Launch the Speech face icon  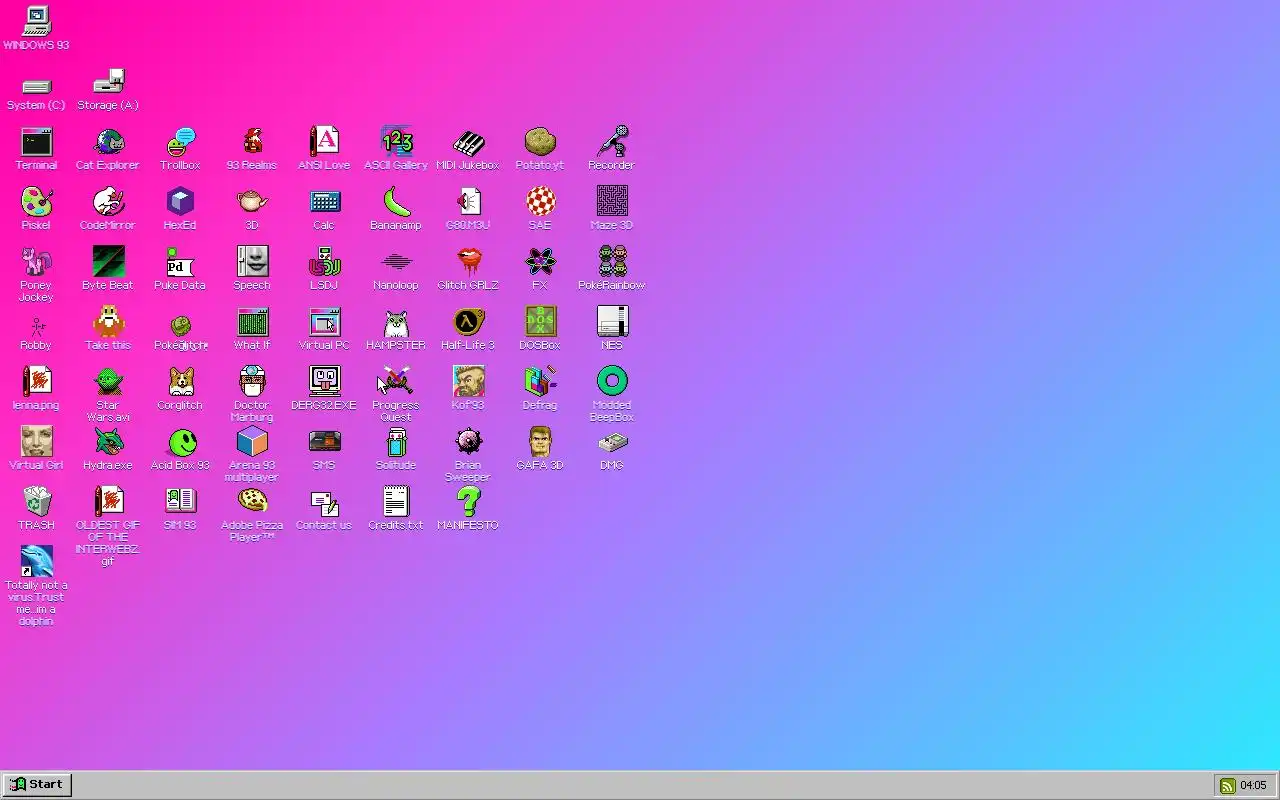point(252,262)
